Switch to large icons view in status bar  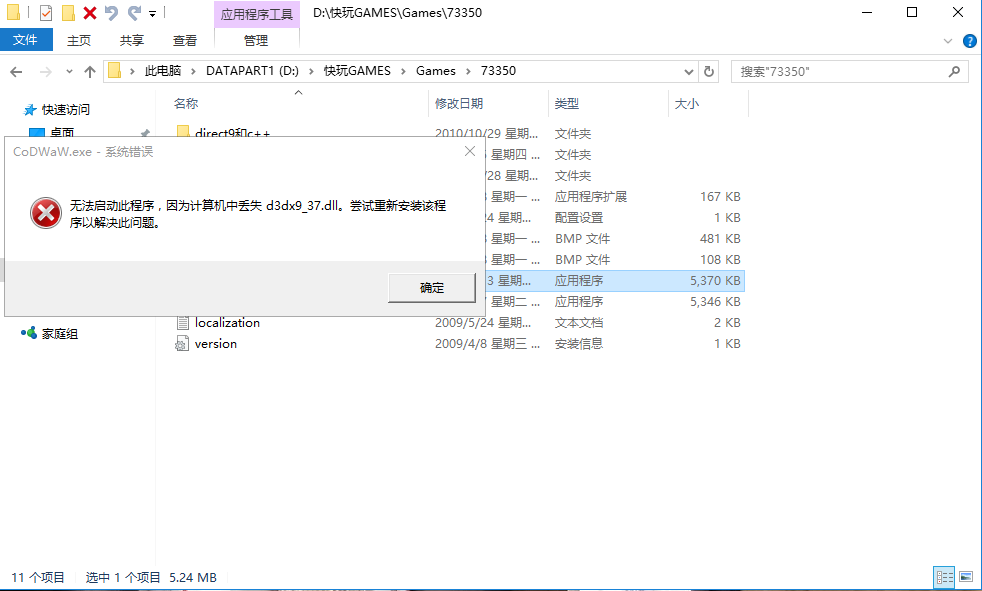click(x=966, y=577)
